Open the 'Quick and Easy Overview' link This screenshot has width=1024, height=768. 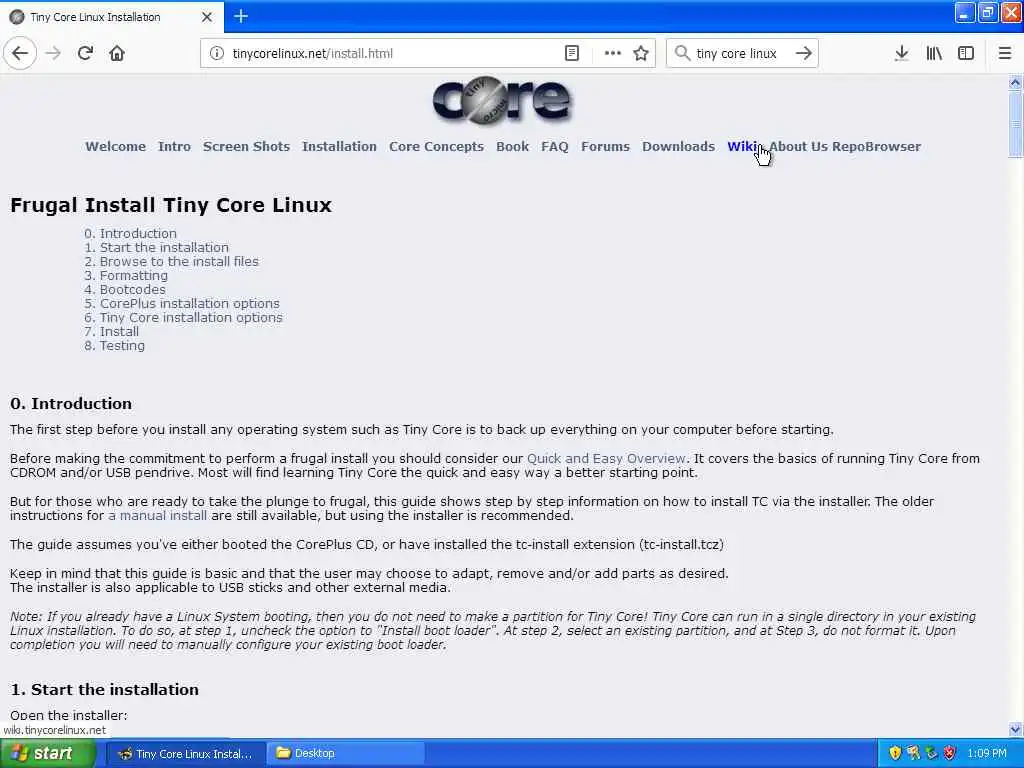(606, 458)
